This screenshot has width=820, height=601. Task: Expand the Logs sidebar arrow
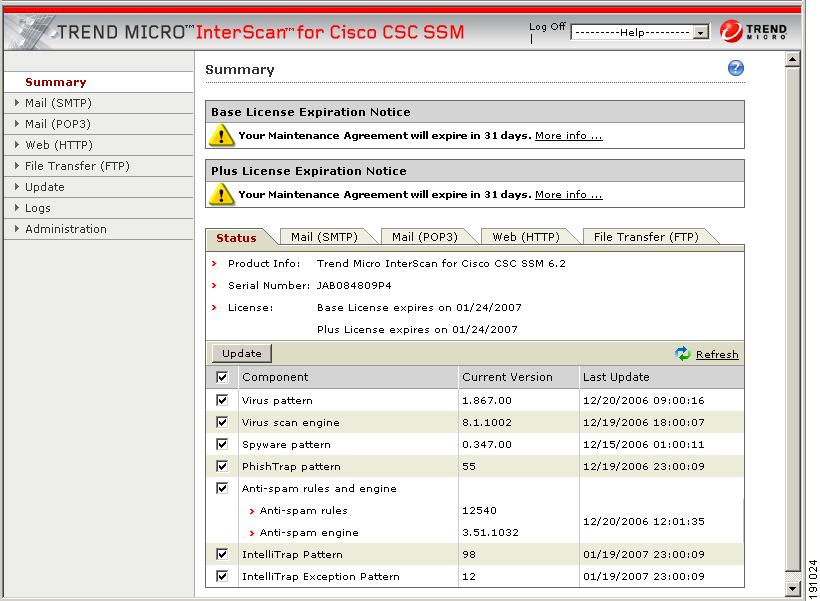17,208
